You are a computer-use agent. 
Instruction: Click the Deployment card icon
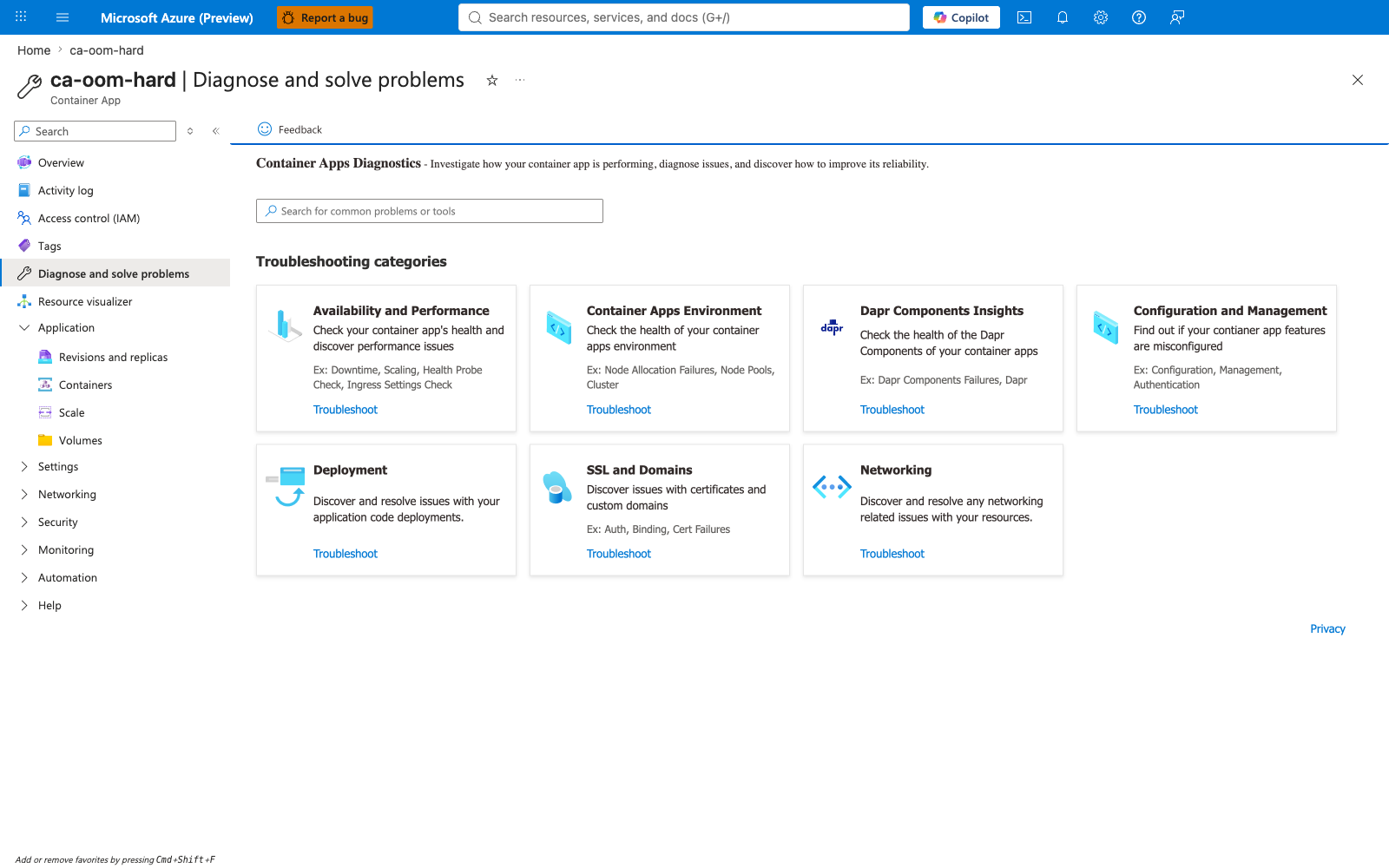coord(286,486)
